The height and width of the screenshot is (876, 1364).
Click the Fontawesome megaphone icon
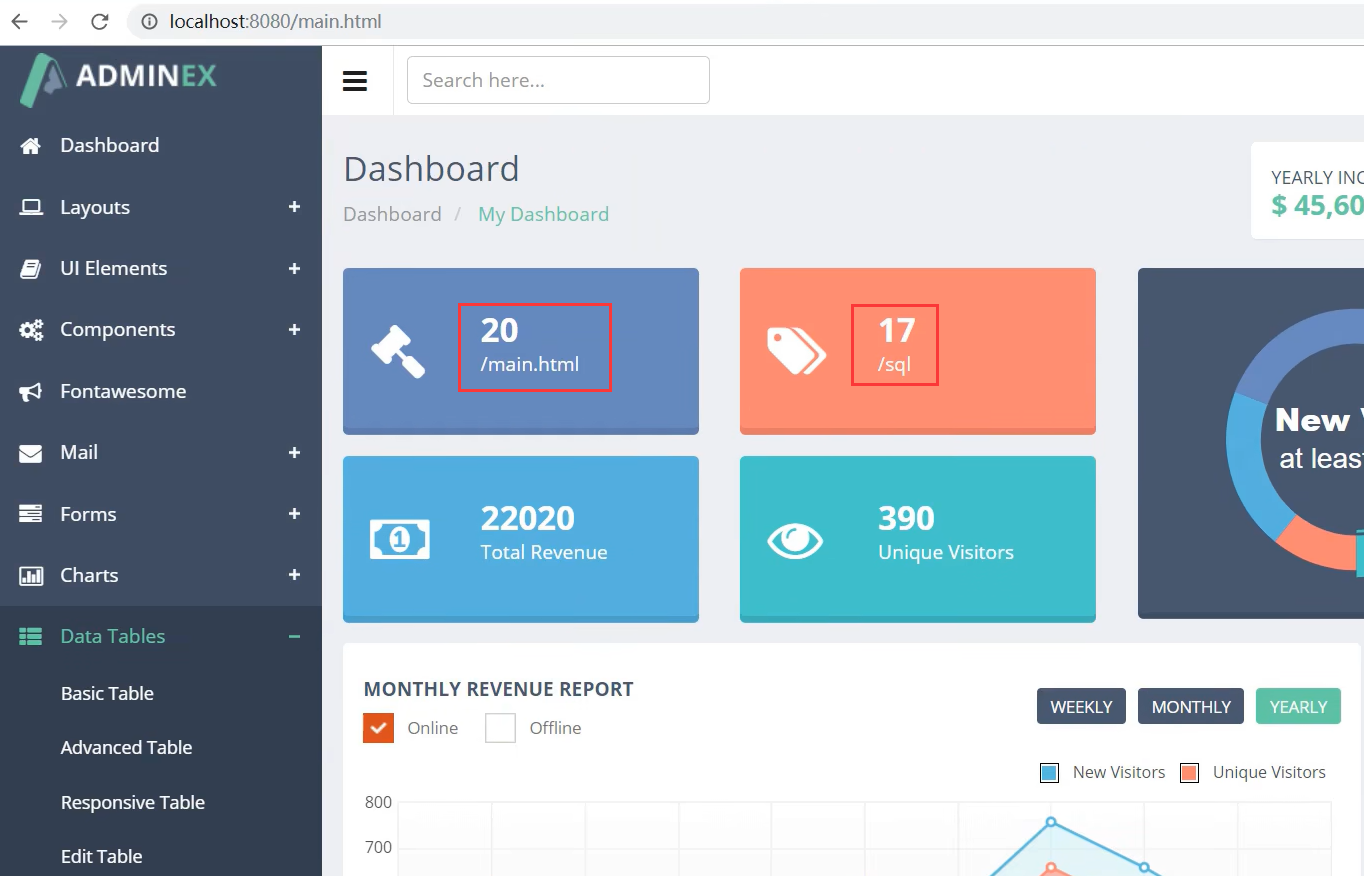click(x=31, y=392)
